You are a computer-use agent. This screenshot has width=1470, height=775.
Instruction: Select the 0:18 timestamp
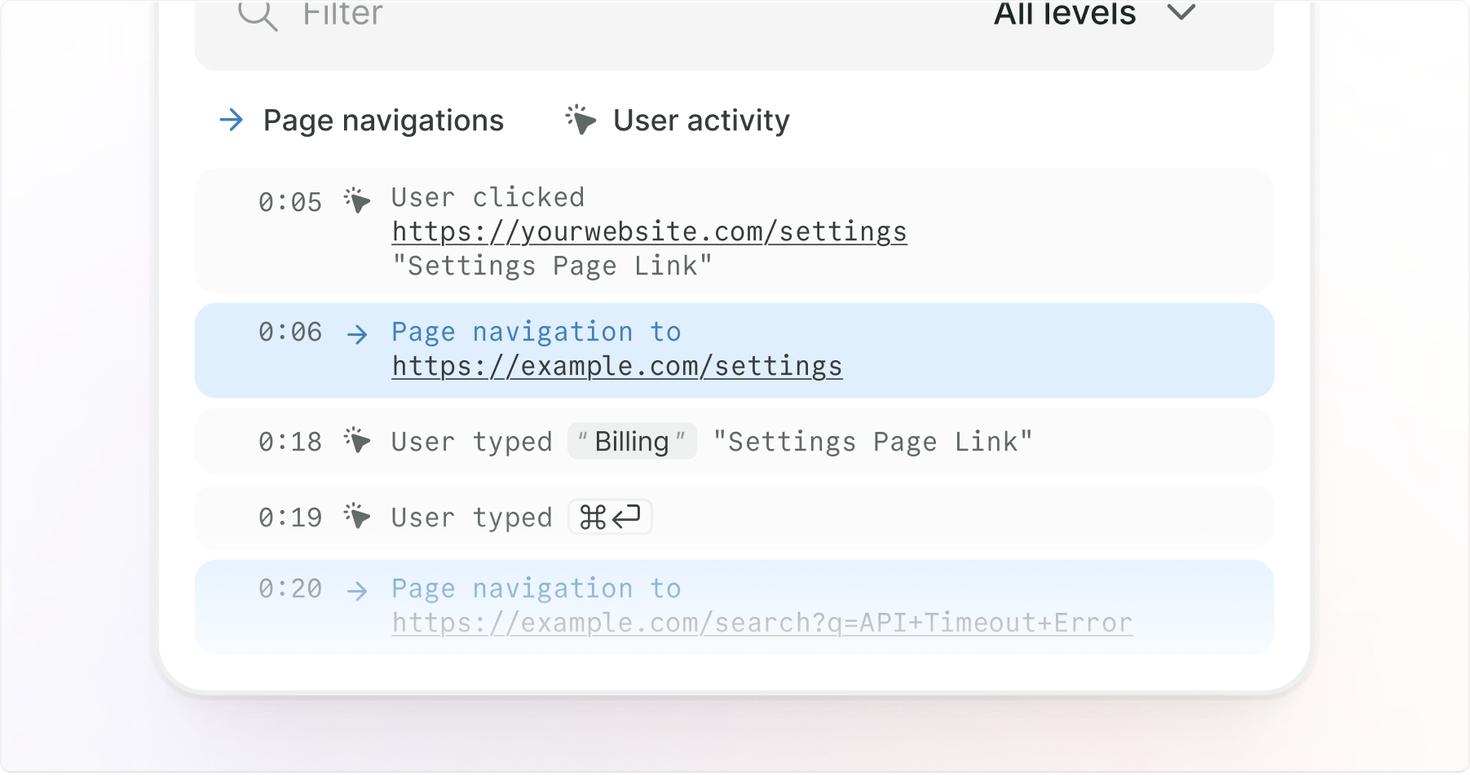290,442
